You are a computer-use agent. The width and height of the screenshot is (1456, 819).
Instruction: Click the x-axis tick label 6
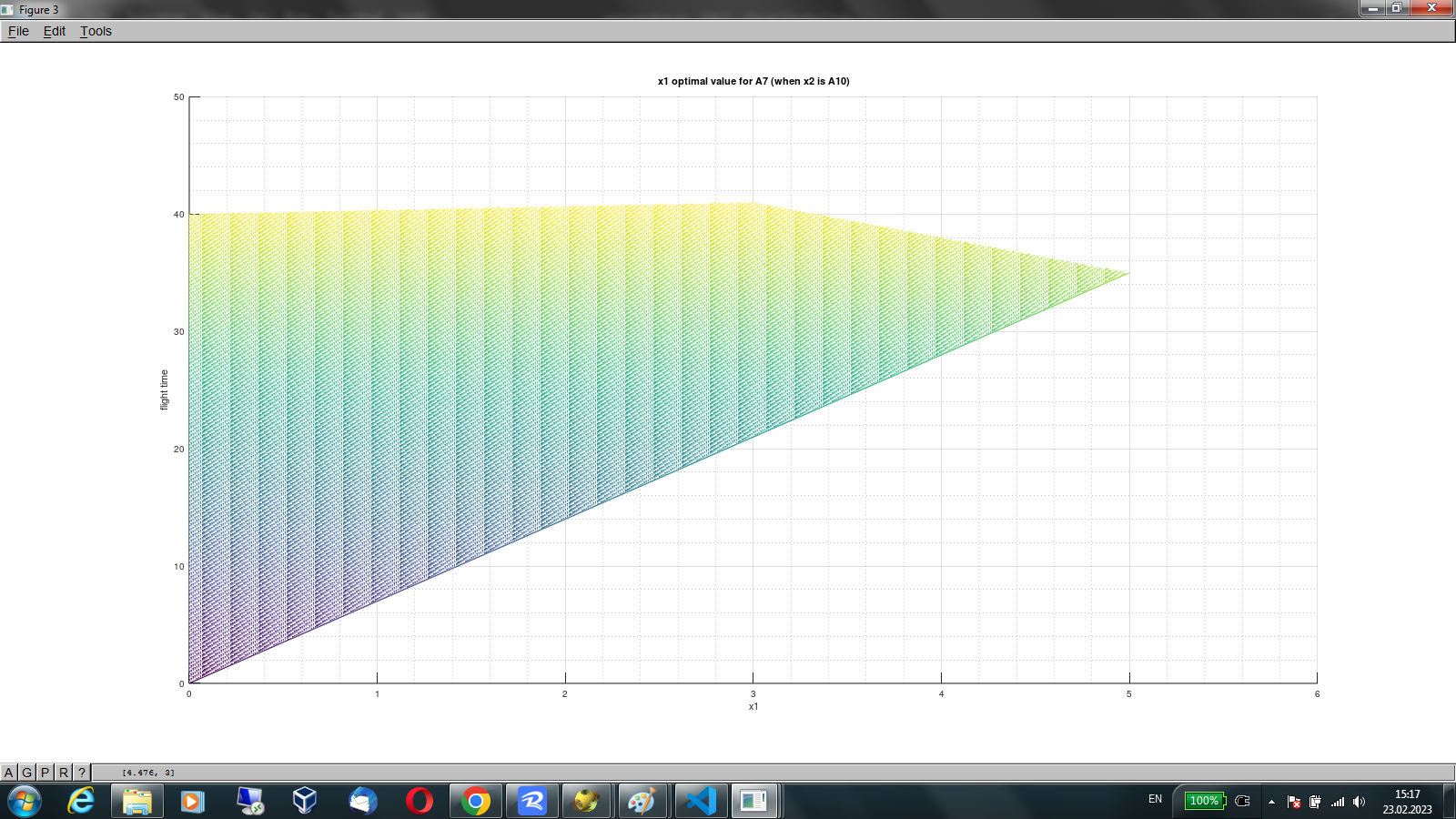click(x=1317, y=694)
